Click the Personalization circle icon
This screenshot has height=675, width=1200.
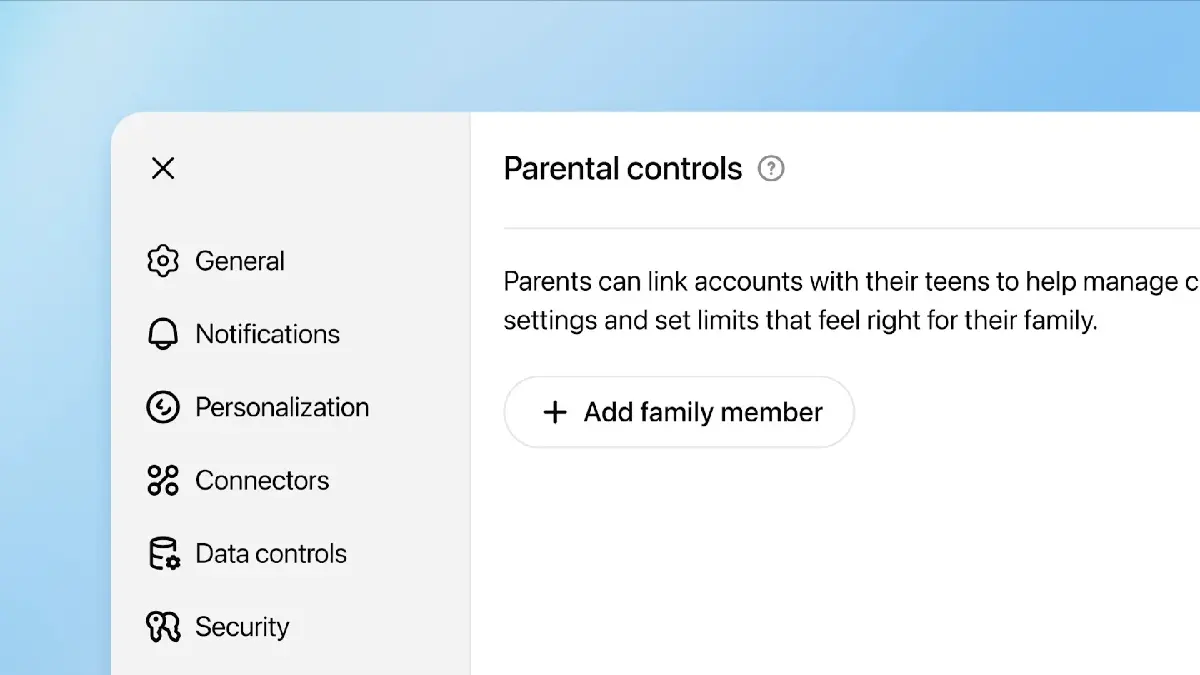[x=162, y=407]
